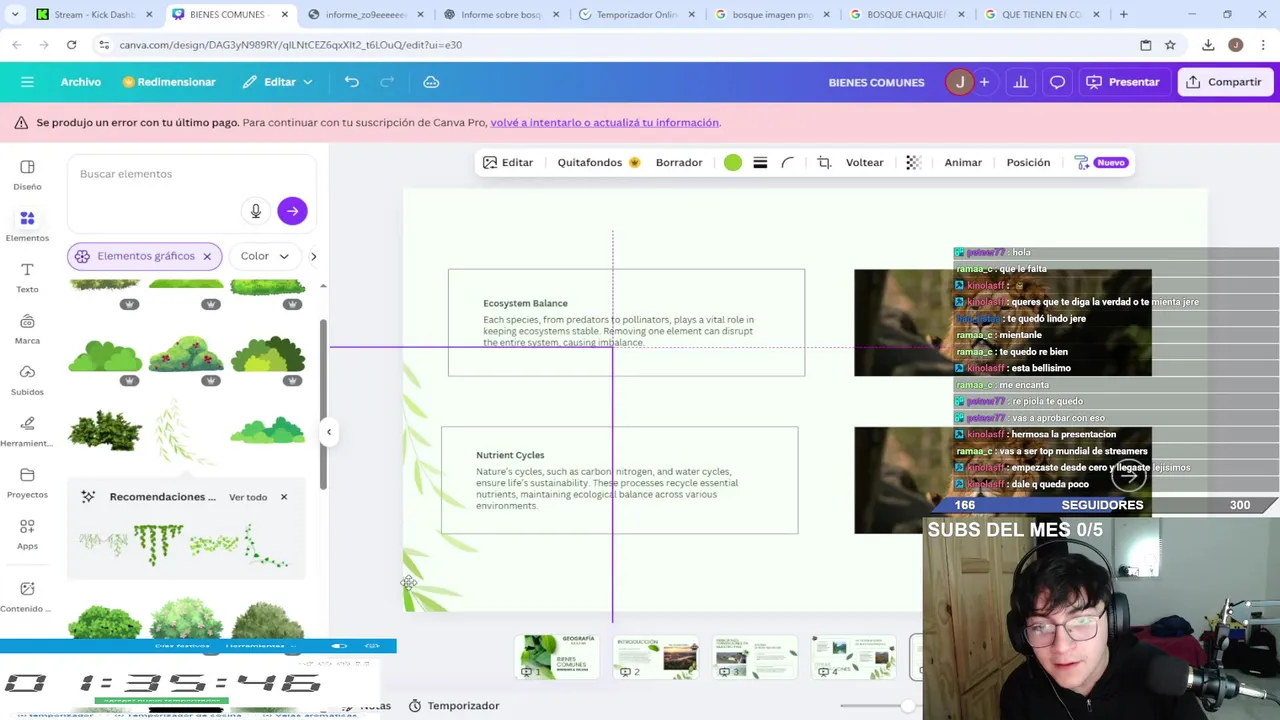Open the payment retry link
1280x720 pixels.
pos(605,122)
